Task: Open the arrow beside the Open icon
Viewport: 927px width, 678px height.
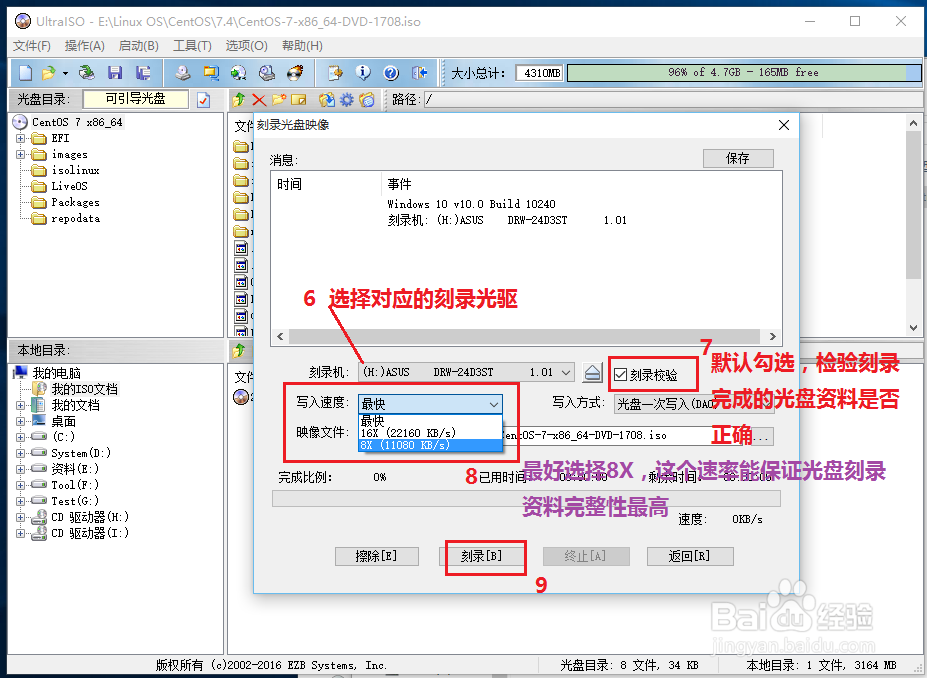Action: [65, 73]
